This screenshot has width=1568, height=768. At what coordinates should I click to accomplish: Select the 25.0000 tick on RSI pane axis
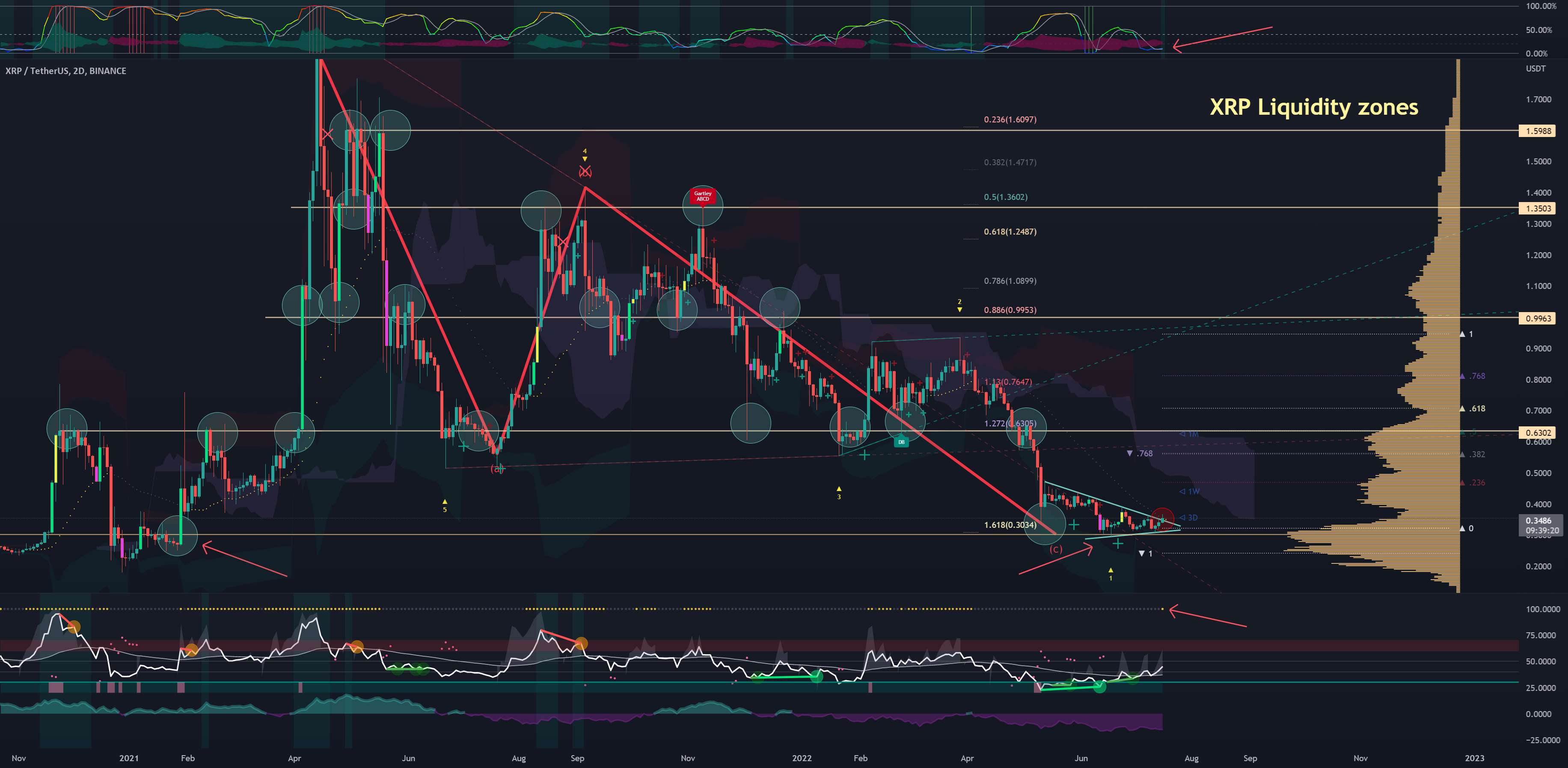pos(1541,688)
